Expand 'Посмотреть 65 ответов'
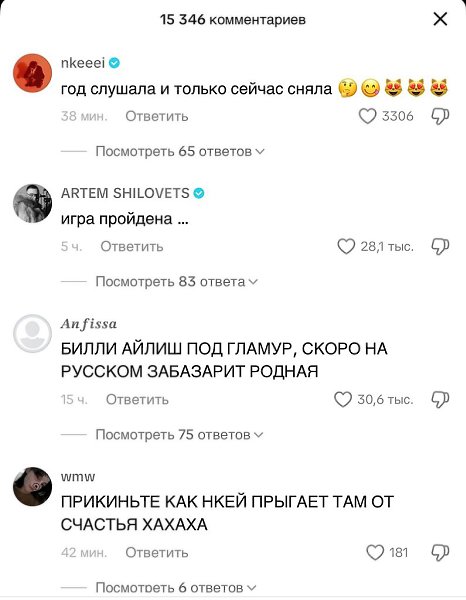The image size is (466, 600). [180, 152]
